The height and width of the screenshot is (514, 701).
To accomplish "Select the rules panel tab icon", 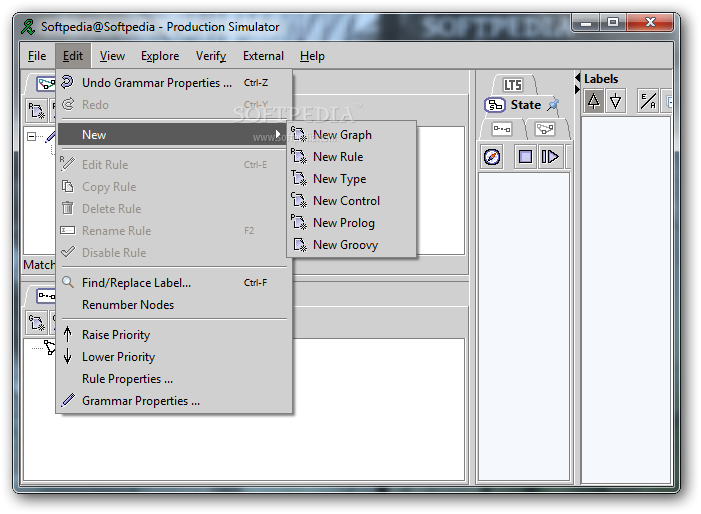I will [45, 84].
